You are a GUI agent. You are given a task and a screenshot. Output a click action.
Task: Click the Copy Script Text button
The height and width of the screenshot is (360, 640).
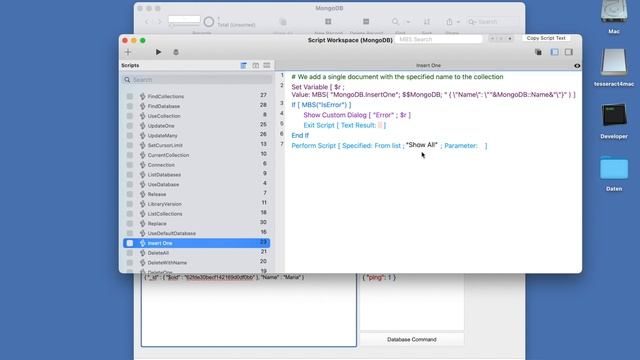click(x=546, y=38)
